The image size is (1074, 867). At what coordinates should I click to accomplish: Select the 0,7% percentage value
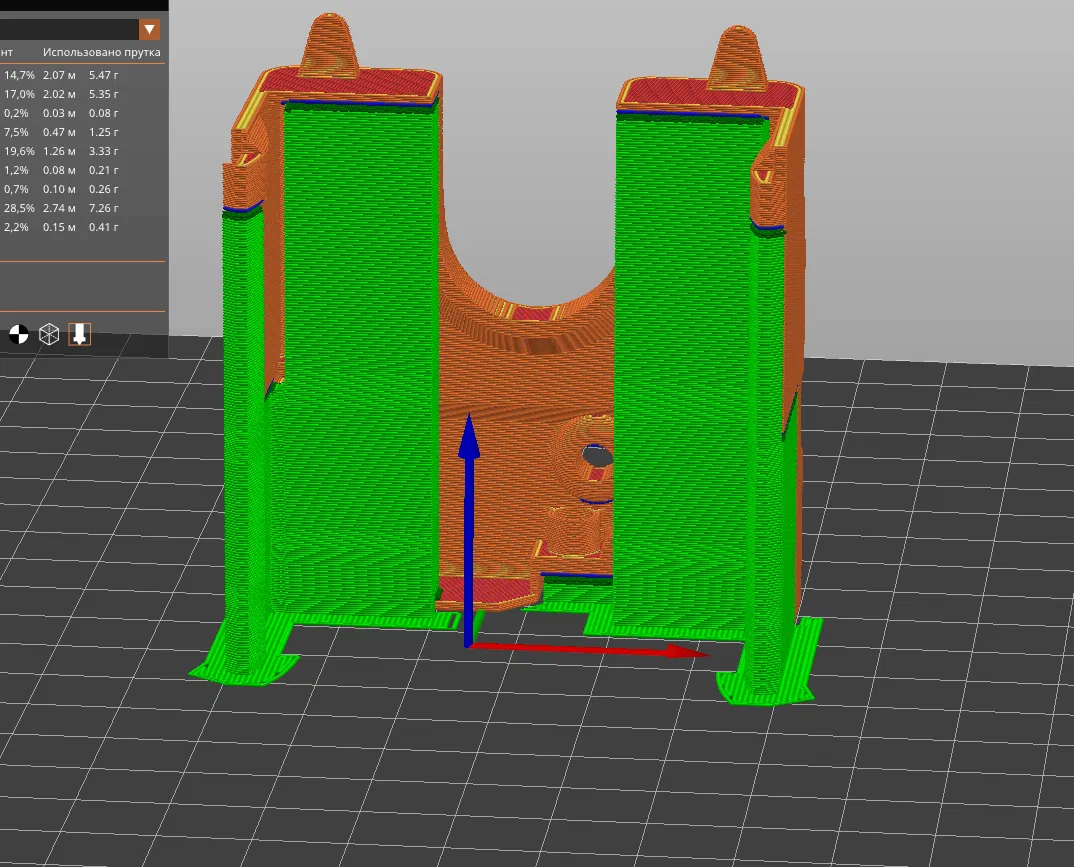click(x=16, y=189)
